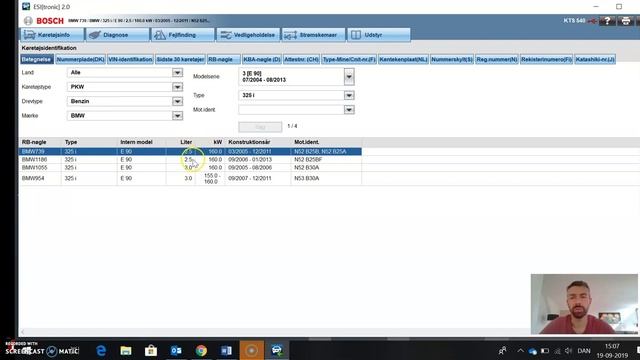Screen dimensions: 640x360
Task: Click the DAN language indicator
Action: point(584,351)
